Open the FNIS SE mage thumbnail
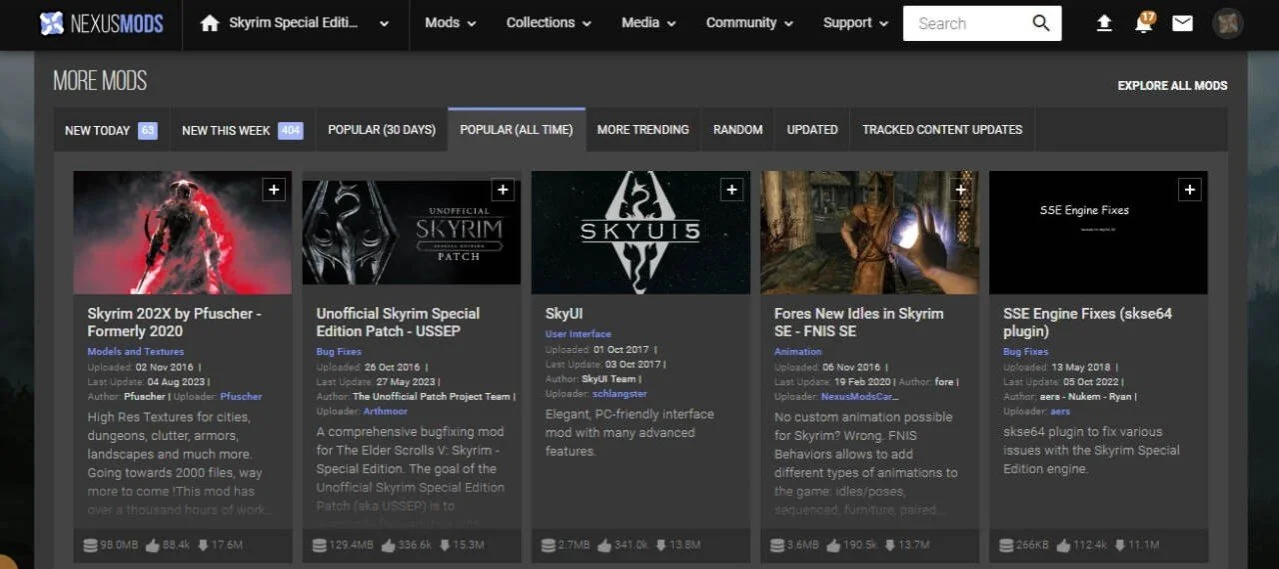This screenshot has height=569, width=1279. [869, 232]
